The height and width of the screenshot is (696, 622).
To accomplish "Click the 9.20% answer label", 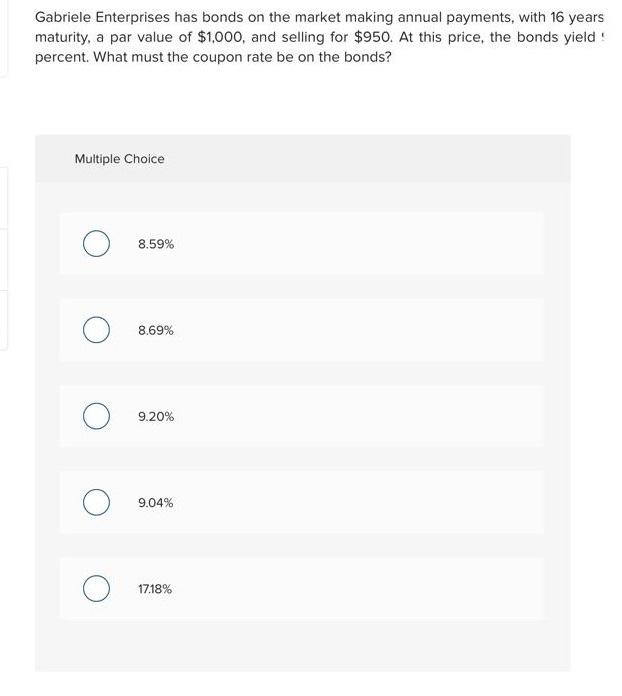I will [x=156, y=416].
